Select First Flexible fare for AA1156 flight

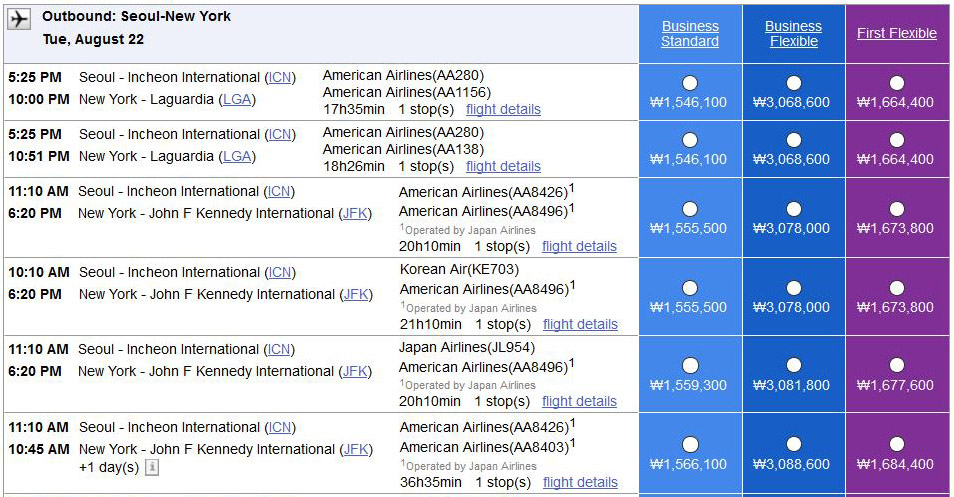coord(897,83)
